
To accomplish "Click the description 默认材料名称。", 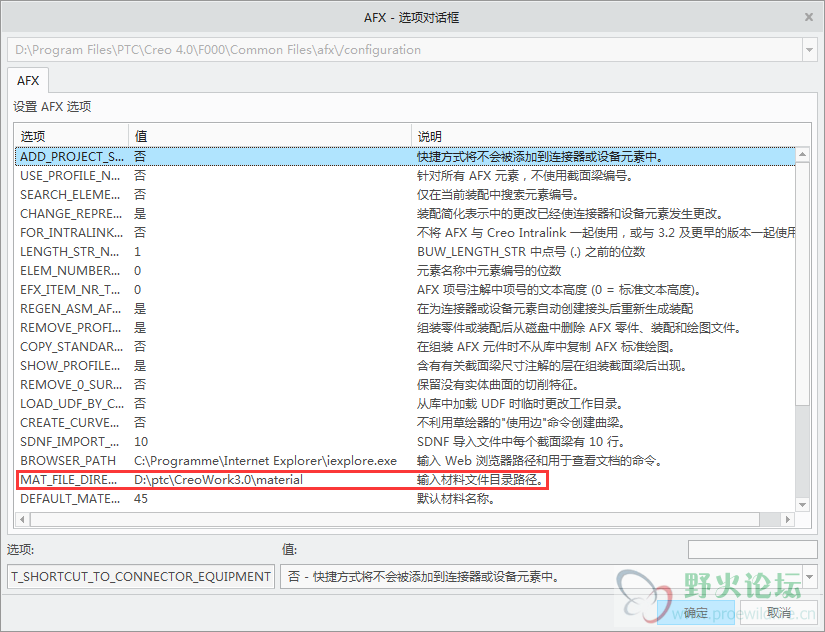I will point(456,498).
